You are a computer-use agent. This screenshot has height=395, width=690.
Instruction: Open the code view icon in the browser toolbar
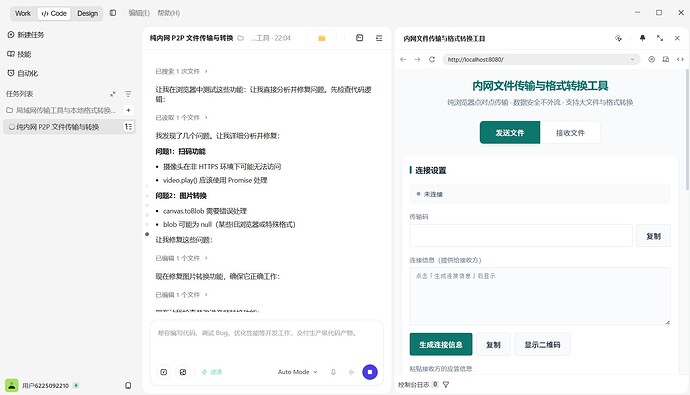[x=680, y=59]
